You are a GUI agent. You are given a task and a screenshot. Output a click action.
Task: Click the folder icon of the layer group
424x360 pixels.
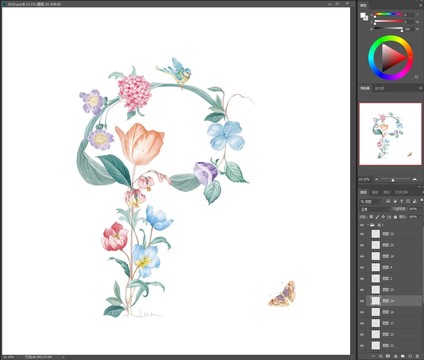click(372, 225)
